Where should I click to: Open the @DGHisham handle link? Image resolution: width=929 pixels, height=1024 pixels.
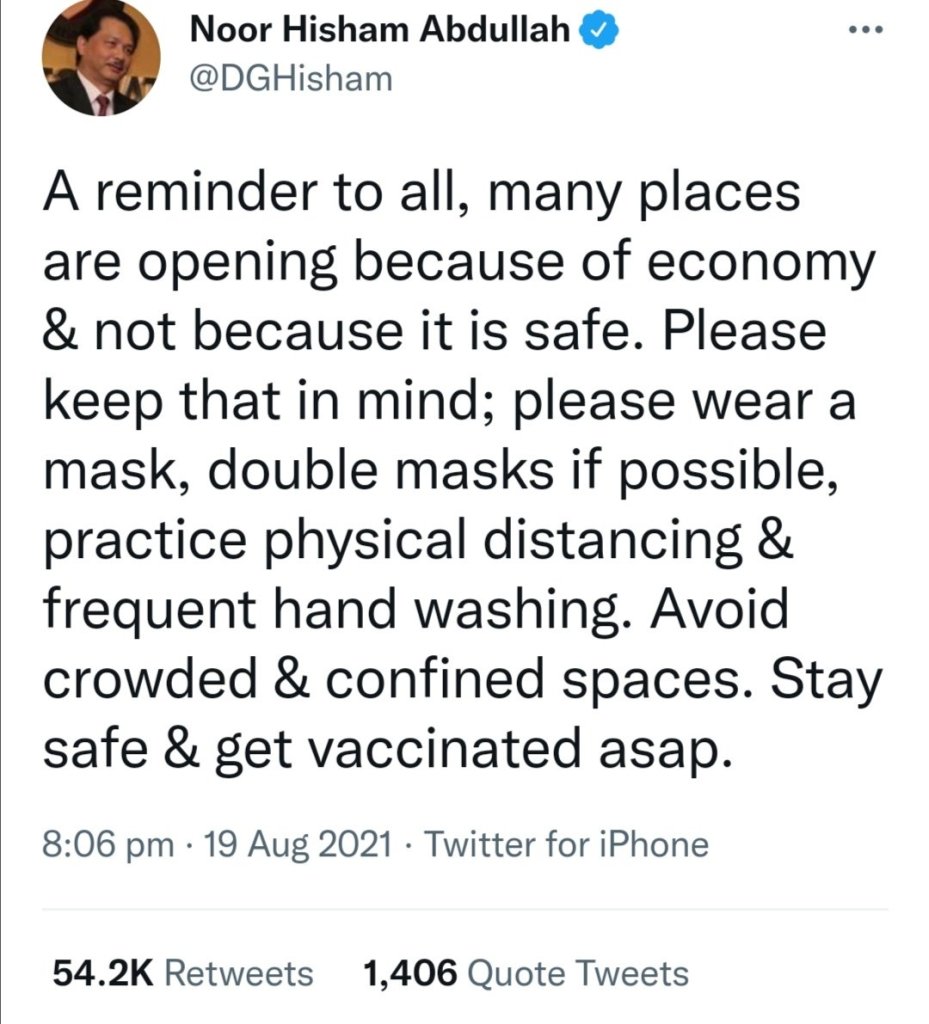(x=290, y=78)
